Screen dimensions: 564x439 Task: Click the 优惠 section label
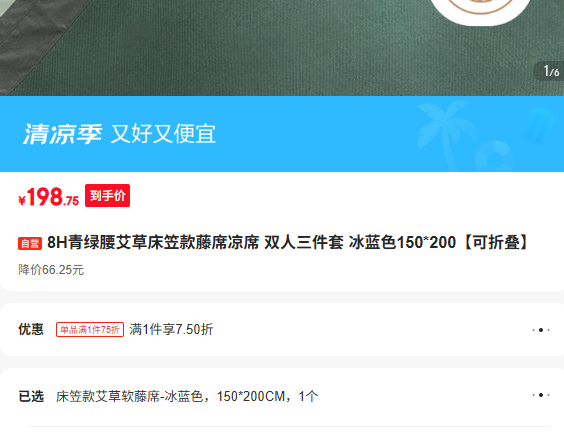click(x=31, y=330)
